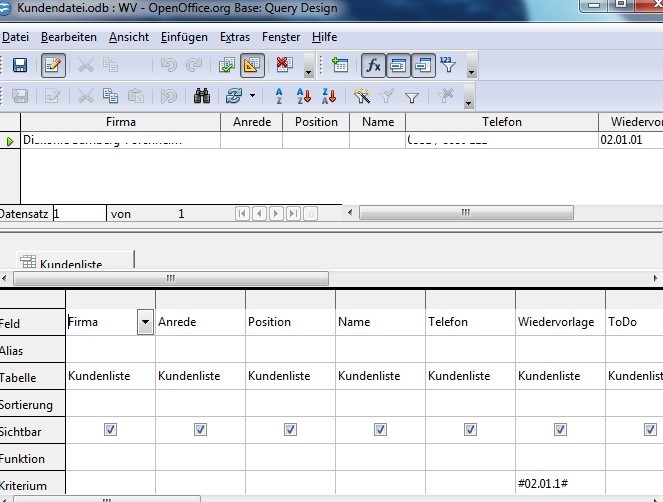Click the Sort Descending icon

(304, 96)
